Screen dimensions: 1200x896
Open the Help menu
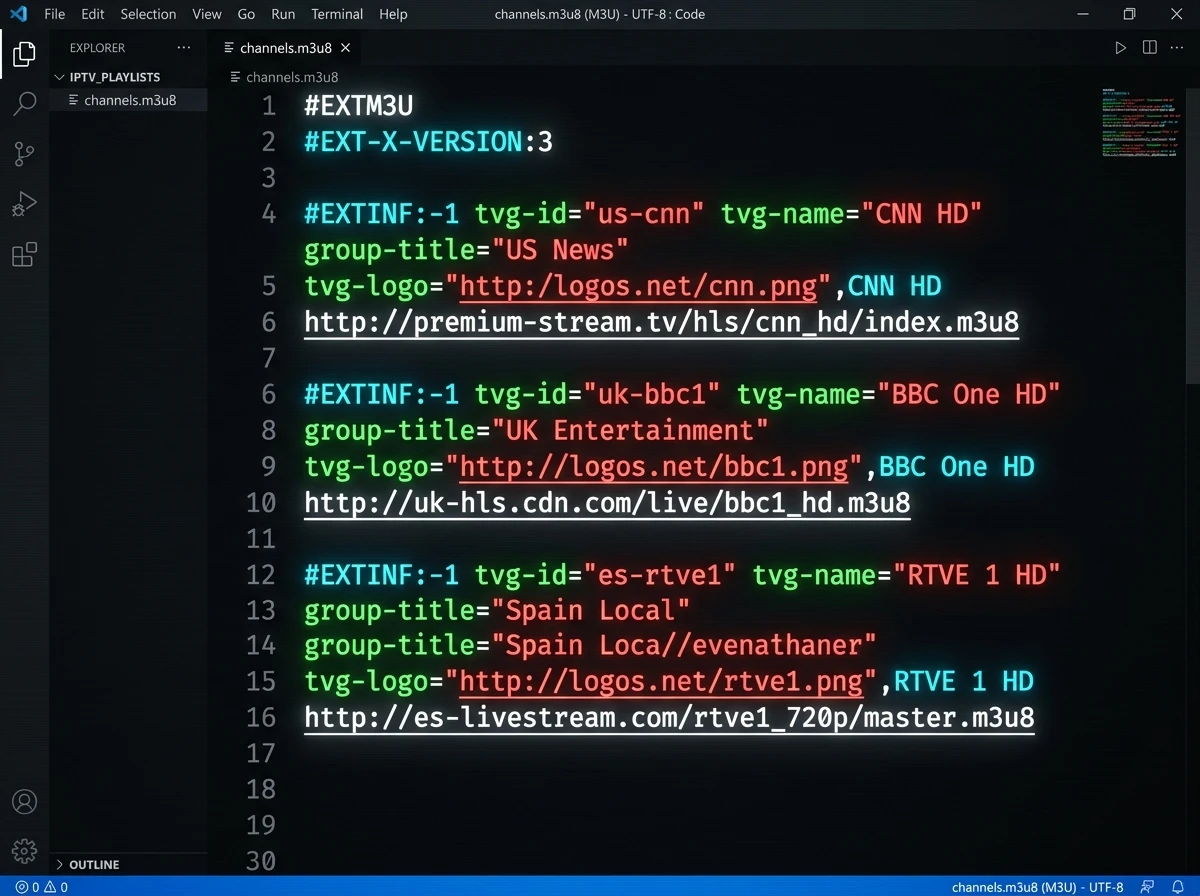393,14
